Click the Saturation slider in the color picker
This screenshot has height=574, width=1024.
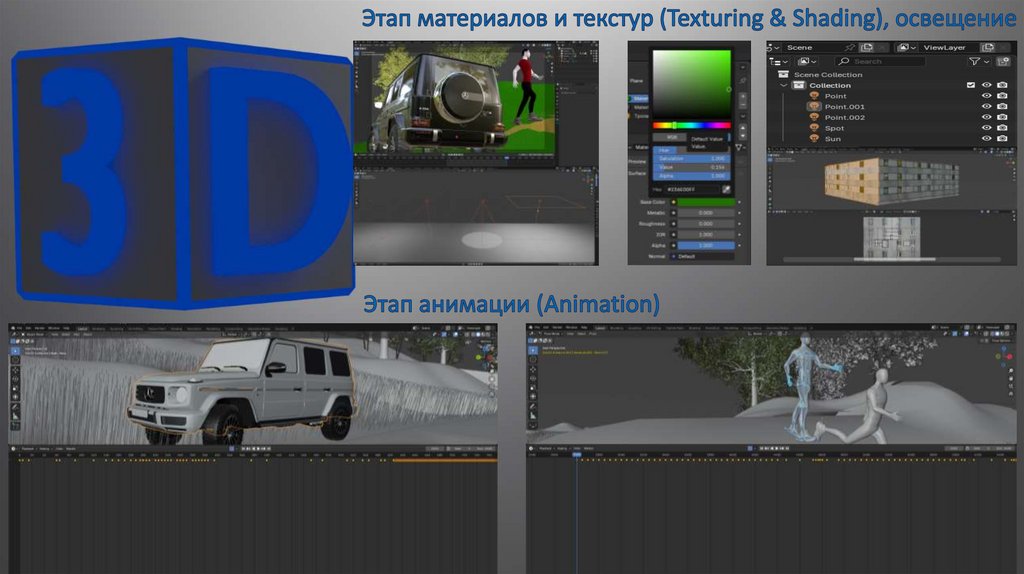click(692, 159)
